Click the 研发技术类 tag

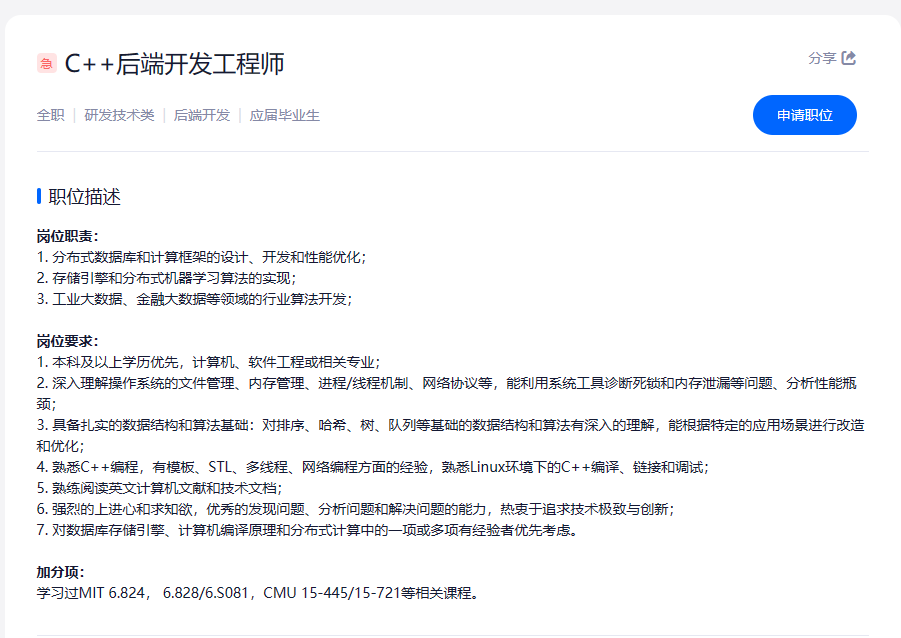click(120, 116)
